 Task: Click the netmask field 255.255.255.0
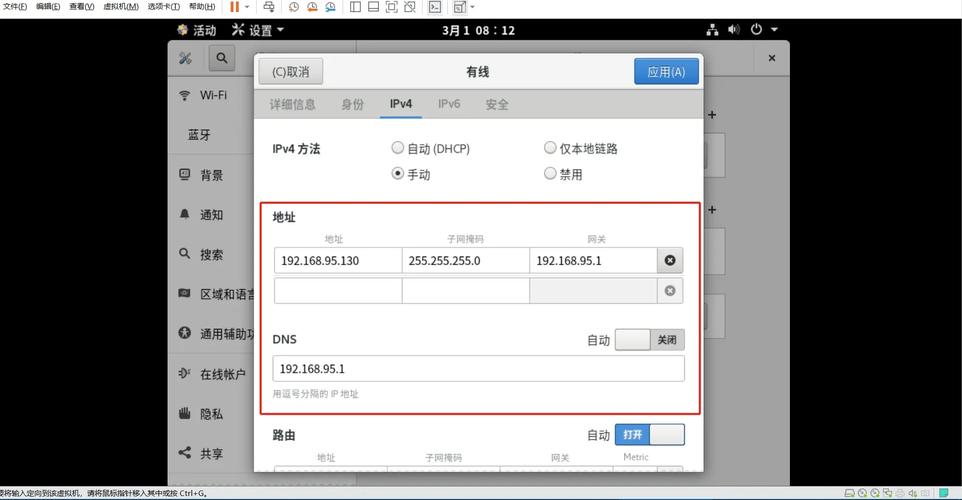pyautogui.click(x=466, y=261)
